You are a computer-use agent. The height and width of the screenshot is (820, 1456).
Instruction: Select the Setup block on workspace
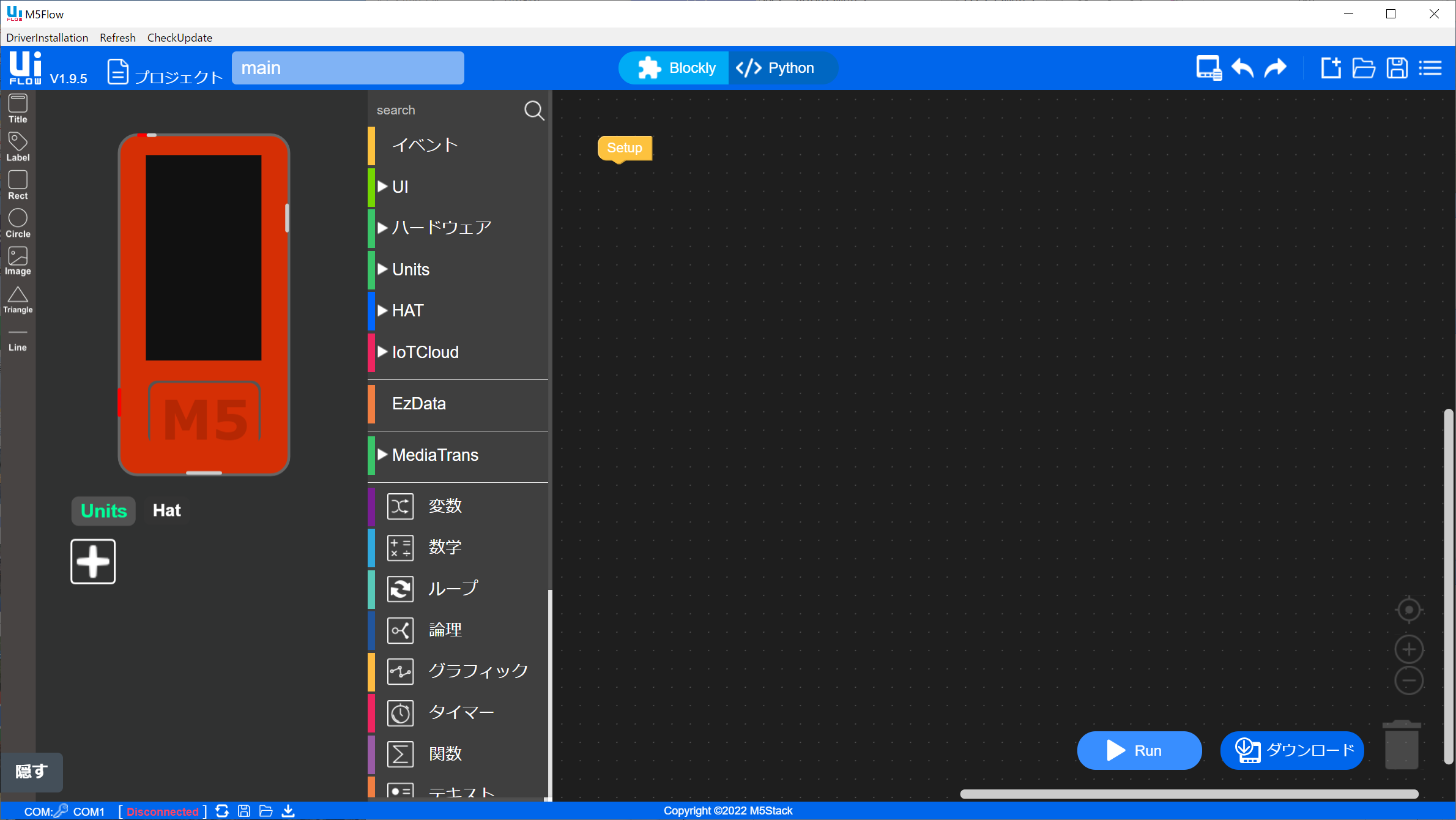(x=625, y=149)
